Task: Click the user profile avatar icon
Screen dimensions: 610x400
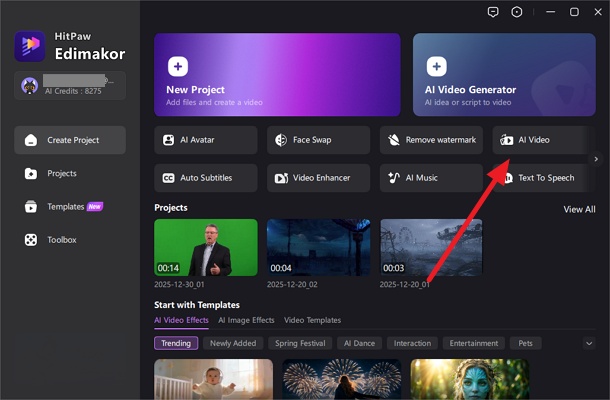Action: pyautogui.click(x=29, y=86)
